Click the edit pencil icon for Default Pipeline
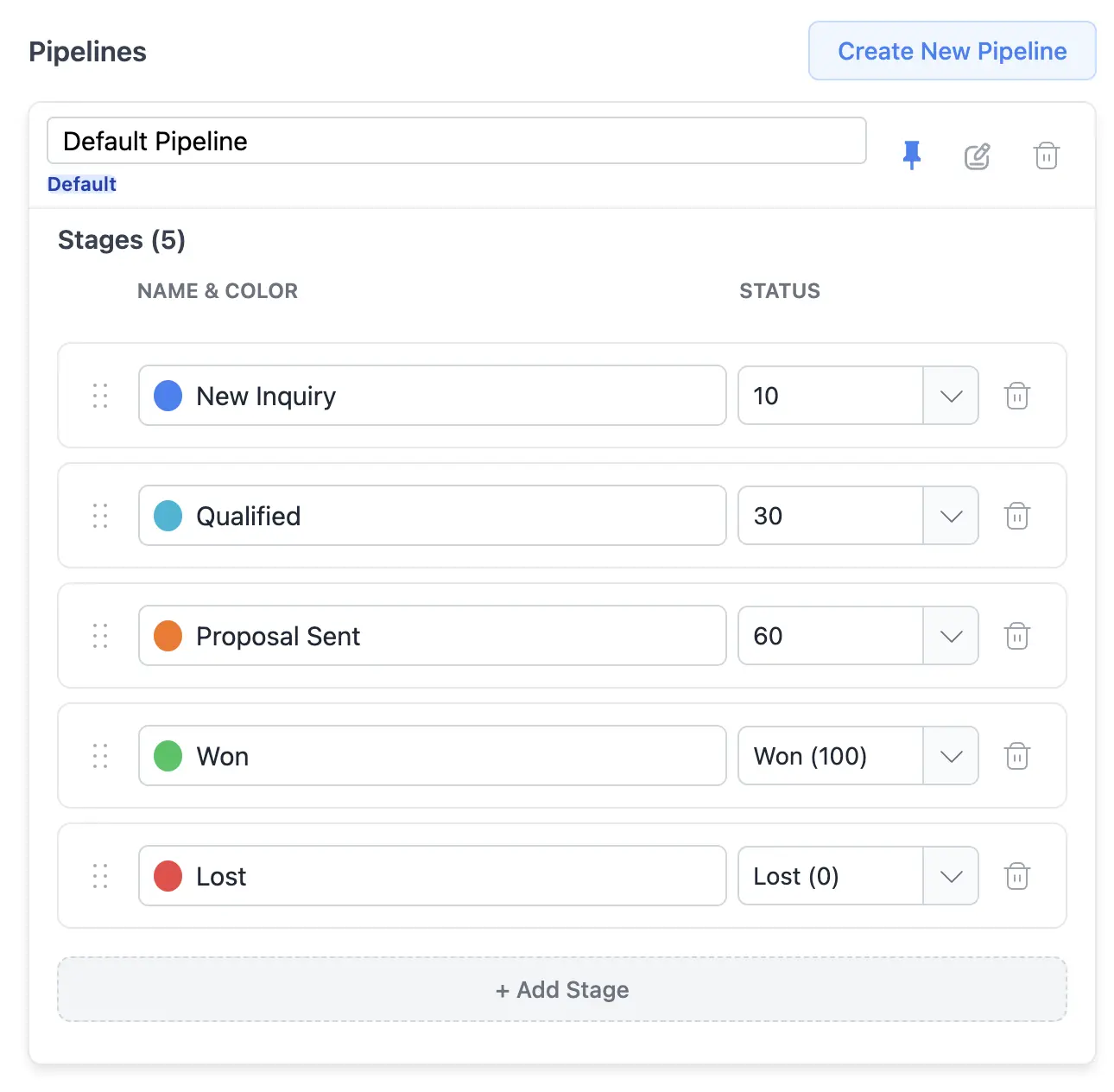This screenshot has height=1092, width=1114. tap(977, 156)
